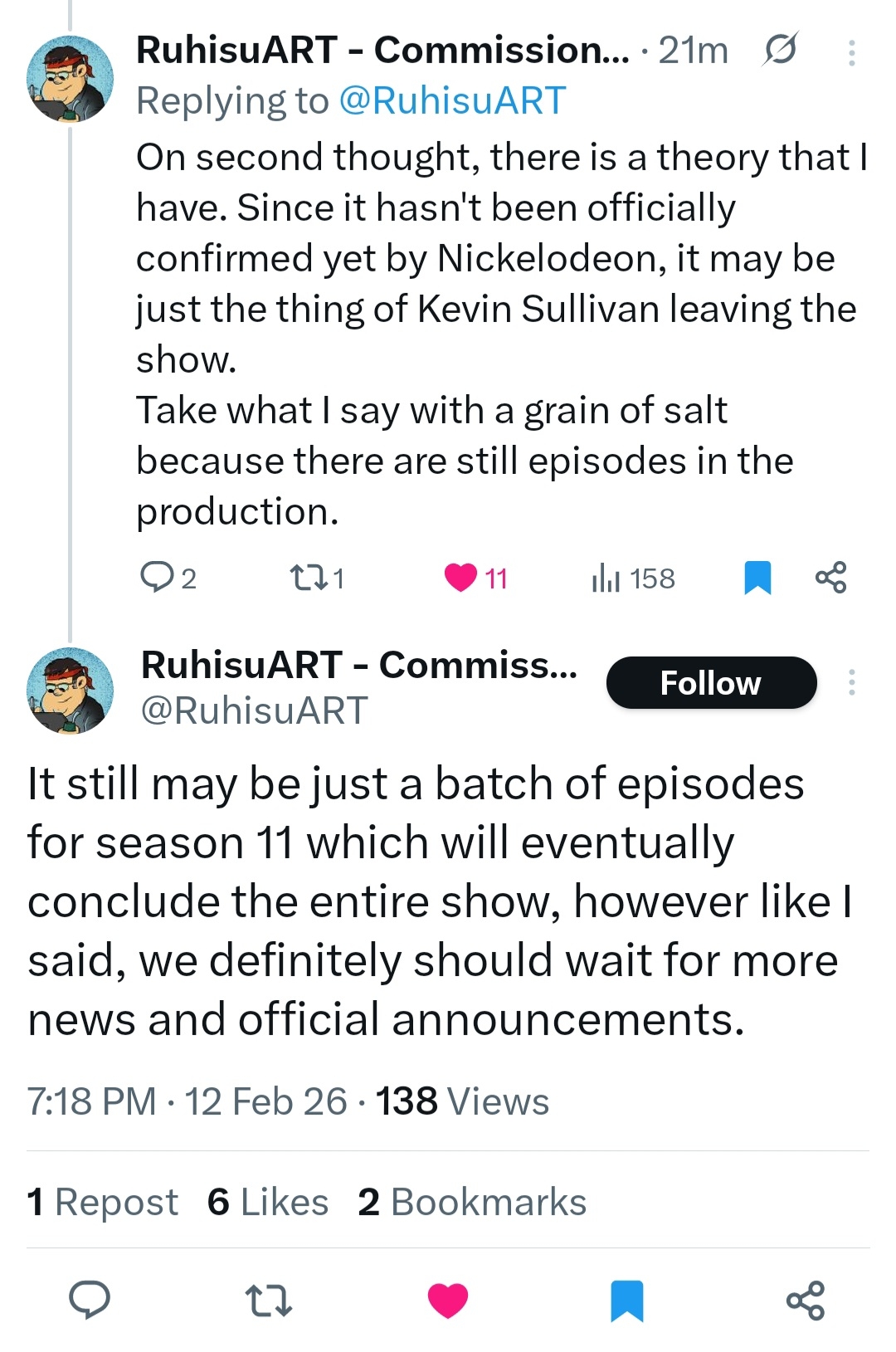The width and height of the screenshot is (896, 1352).
Task: View the 6 Likes list
Action: pos(268,1202)
